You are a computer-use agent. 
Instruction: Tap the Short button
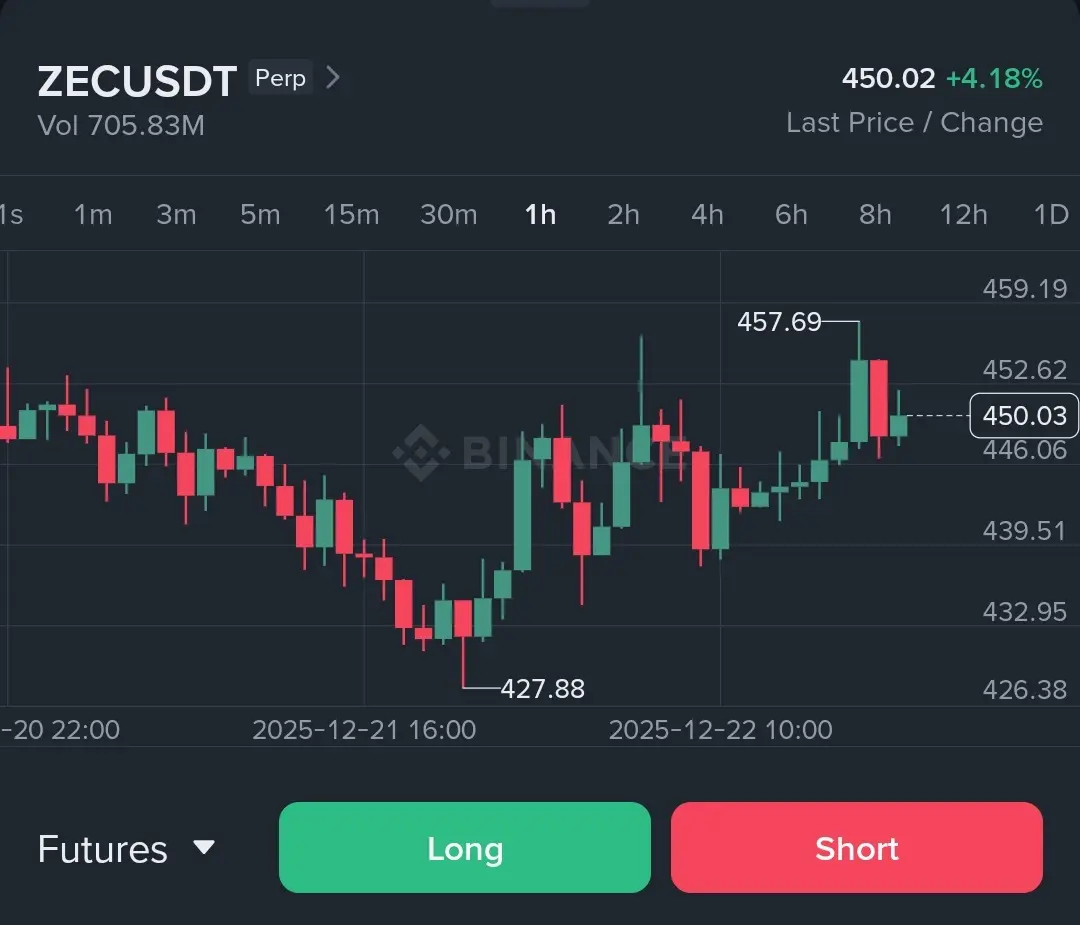[857, 848]
